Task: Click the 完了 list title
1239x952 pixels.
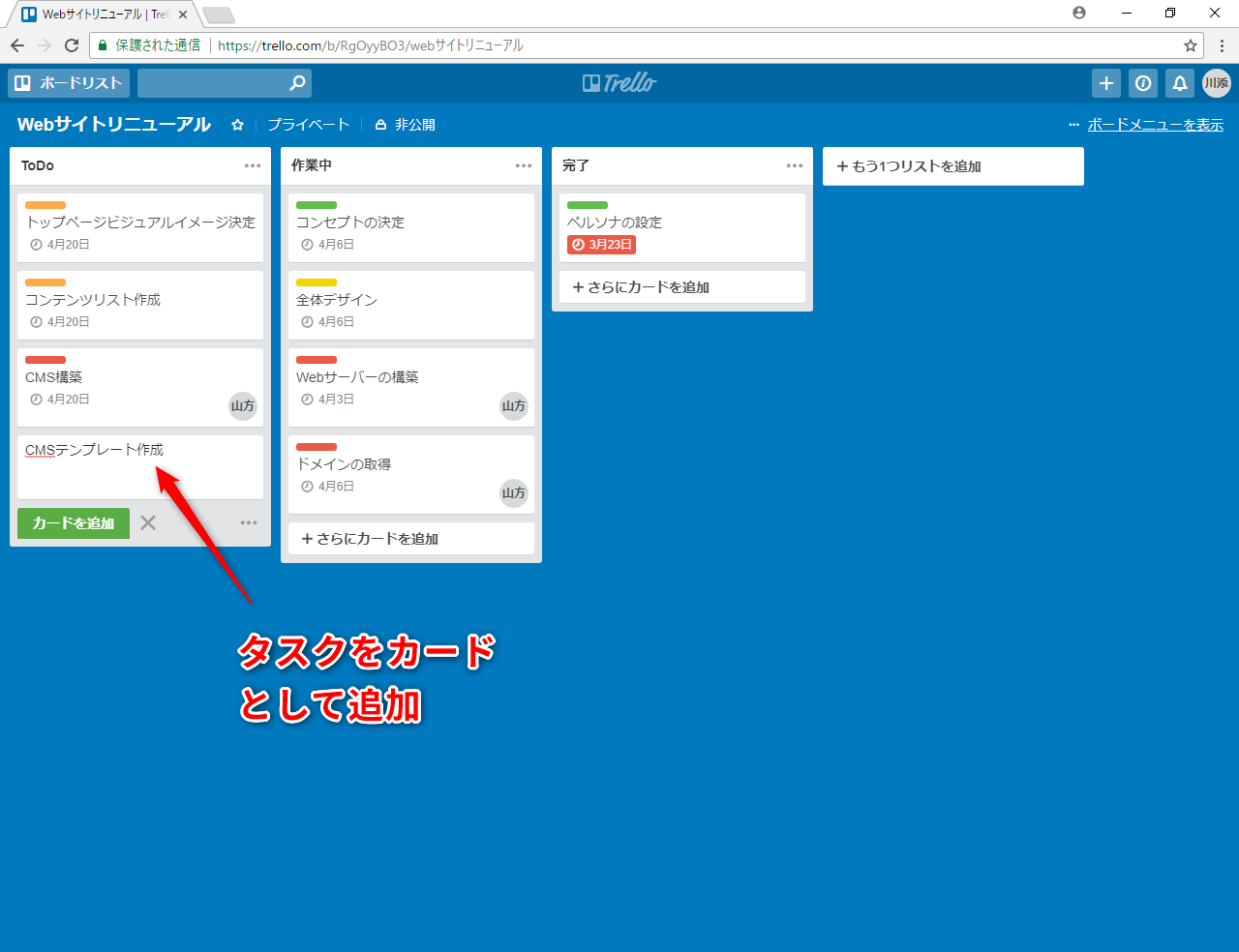Action: [576, 165]
